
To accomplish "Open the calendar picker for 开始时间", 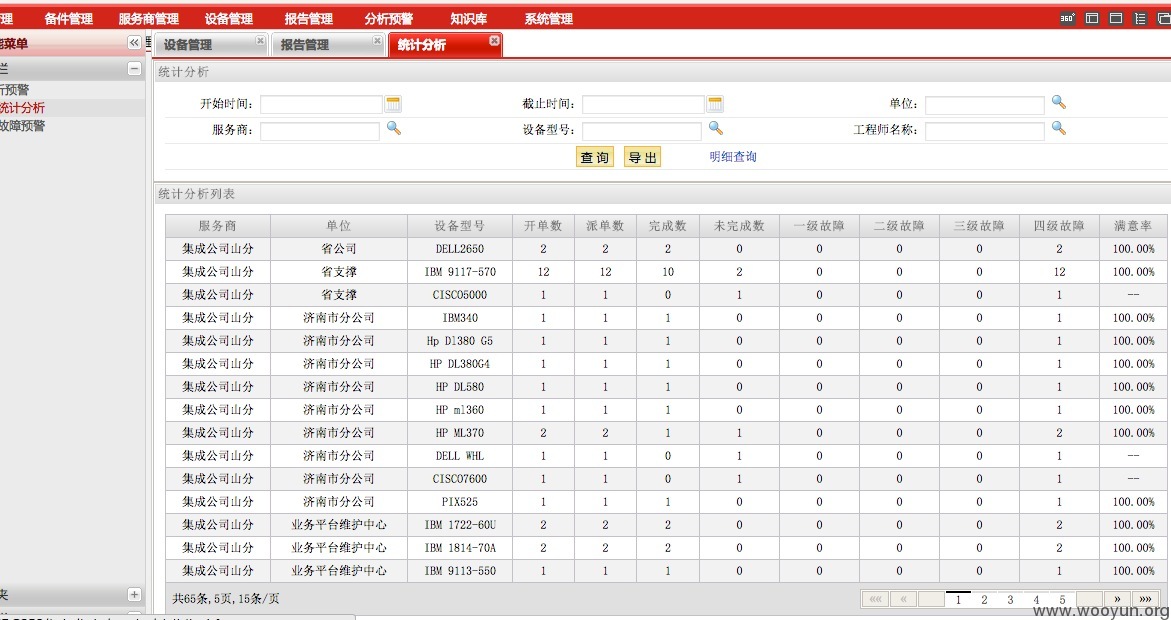I will tap(393, 104).
